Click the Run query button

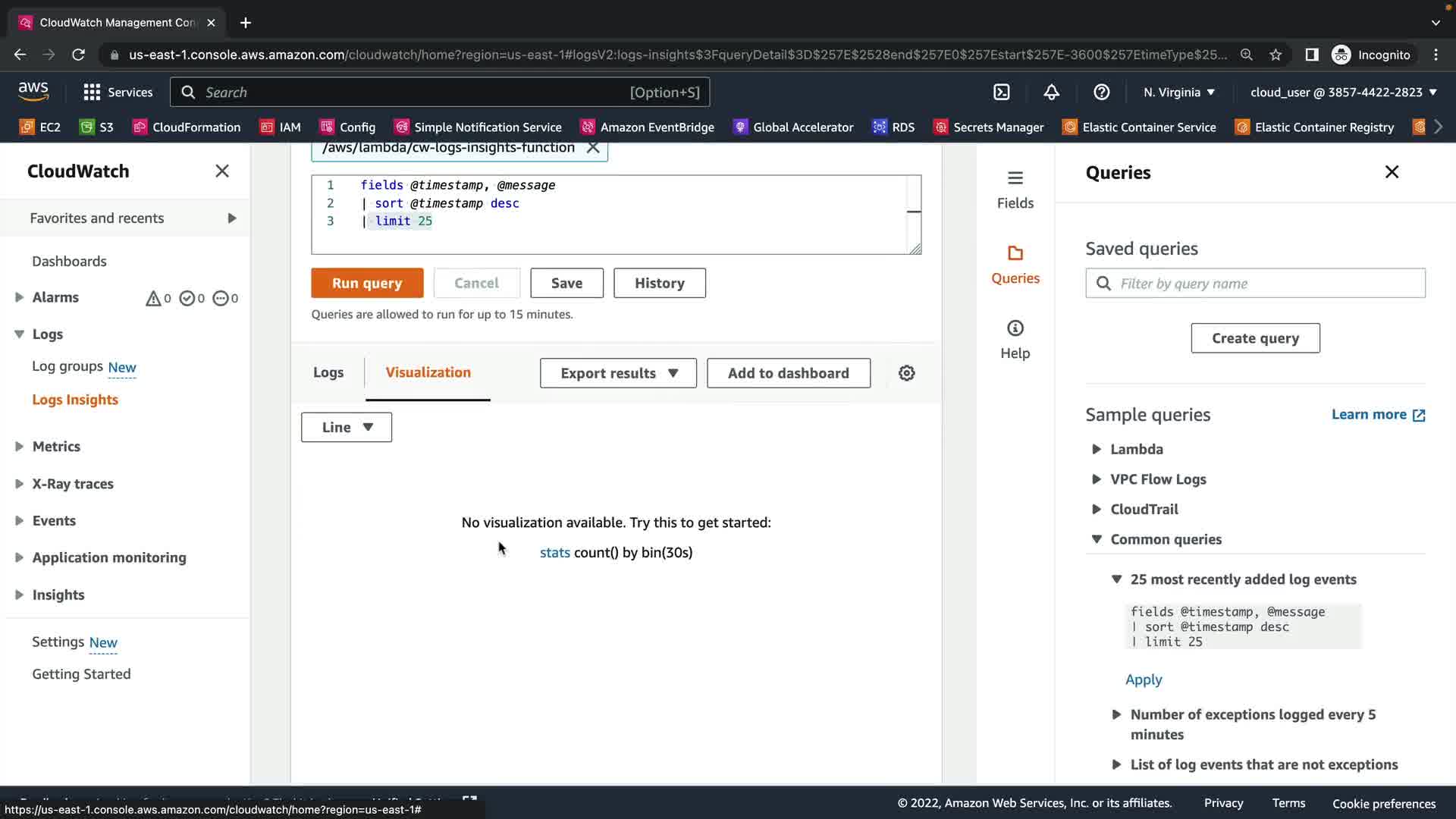coord(367,283)
